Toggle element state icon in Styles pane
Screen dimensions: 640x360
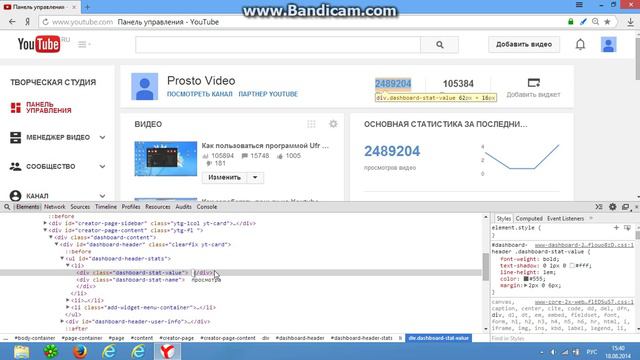click(x=627, y=227)
